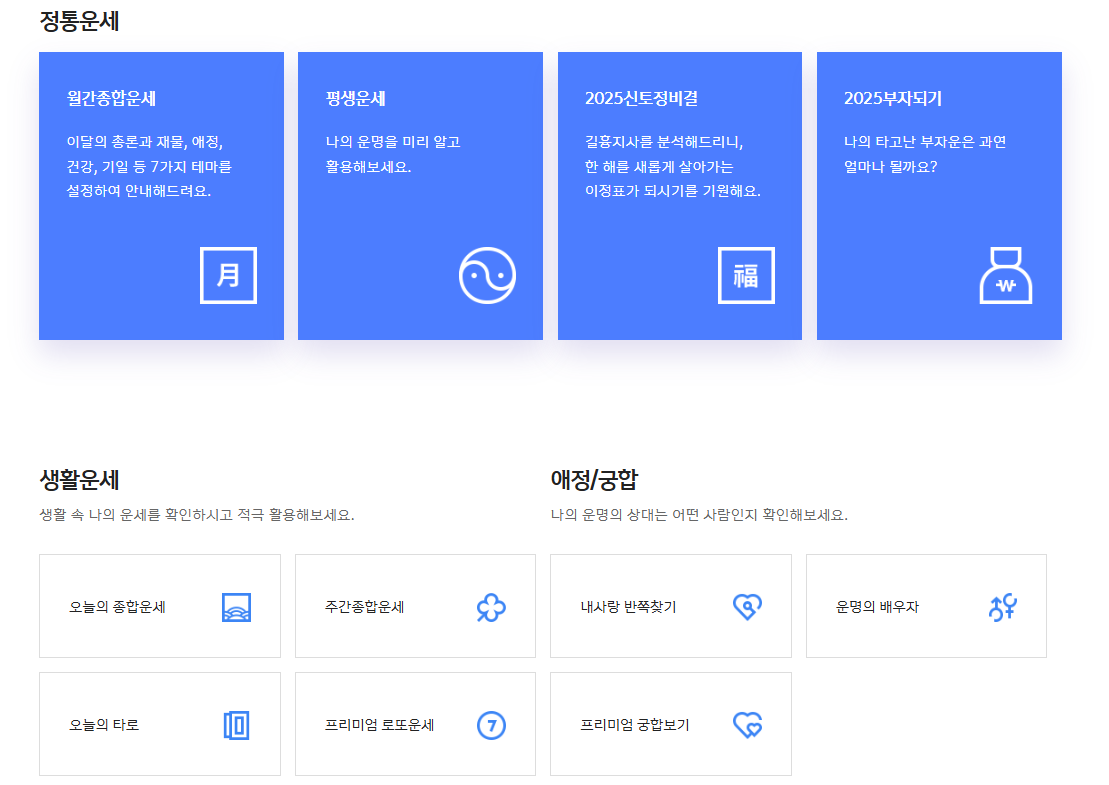Select the yin-yang icon on 평생운세 card
The image size is (1109, 785).
[x=487, y=276]
